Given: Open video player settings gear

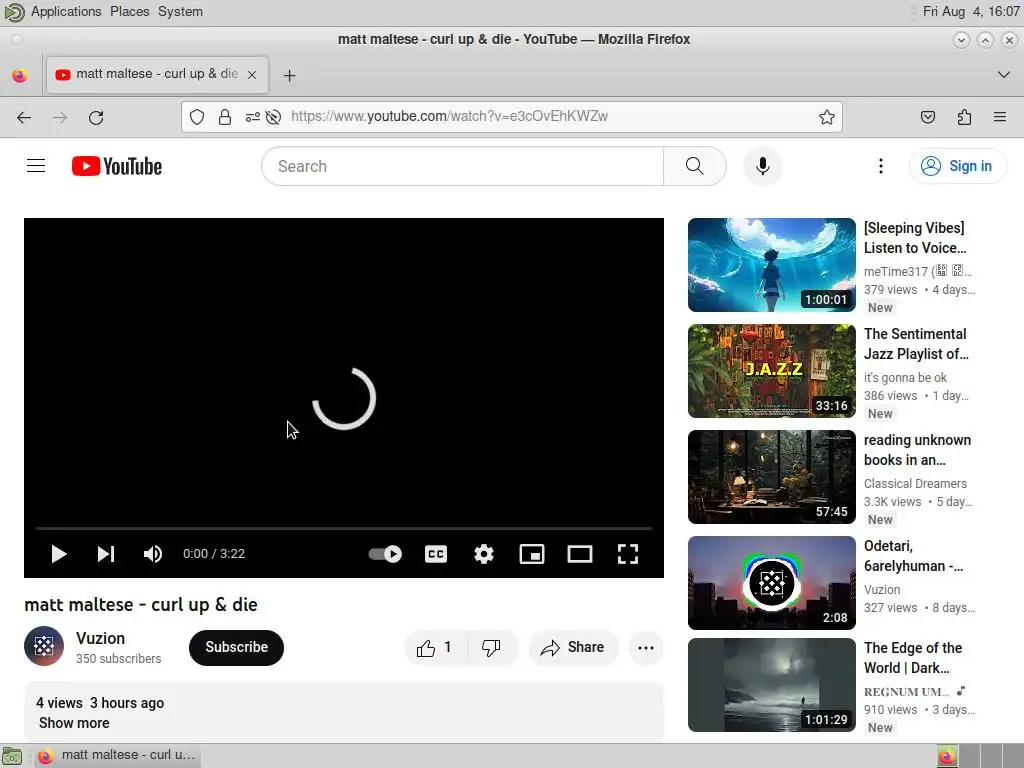Looking at the screenshot, I should pos(484,554).
